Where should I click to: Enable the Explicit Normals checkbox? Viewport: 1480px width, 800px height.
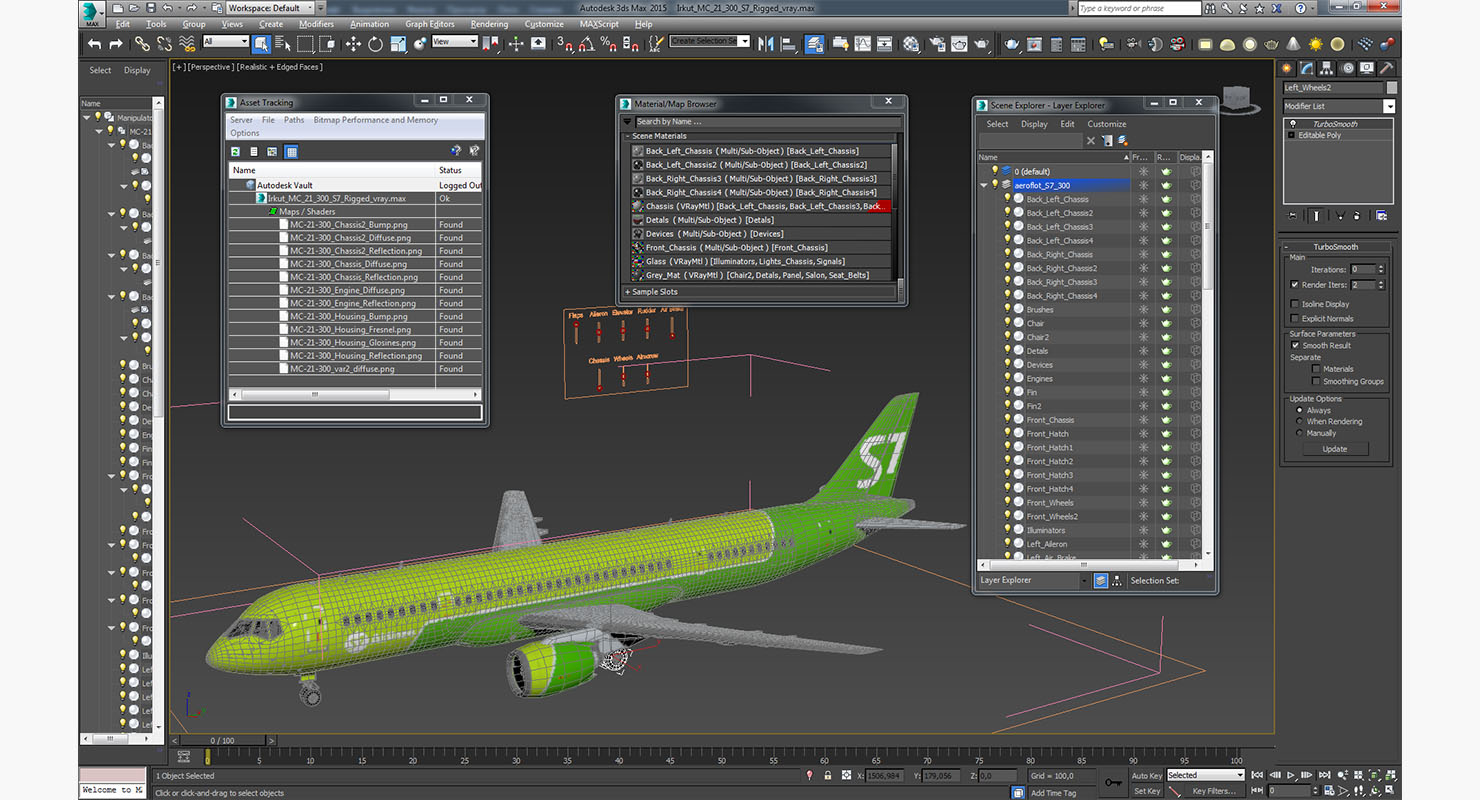coord(1295,318)
